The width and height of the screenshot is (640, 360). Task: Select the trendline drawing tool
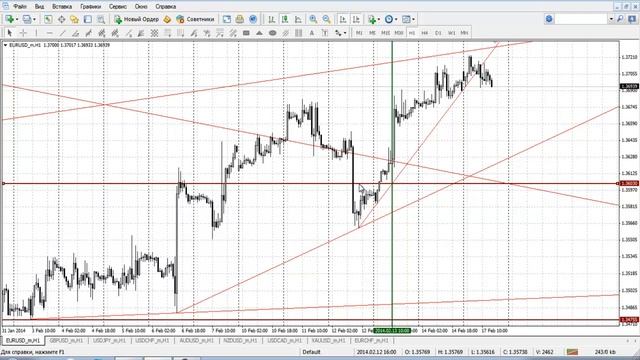point(62,33)
